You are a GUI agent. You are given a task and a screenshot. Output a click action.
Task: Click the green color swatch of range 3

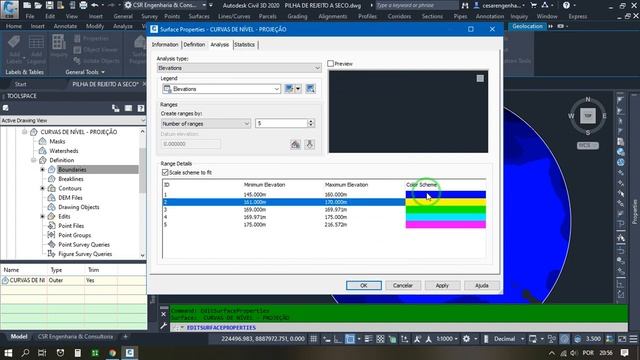pos(446,210)
